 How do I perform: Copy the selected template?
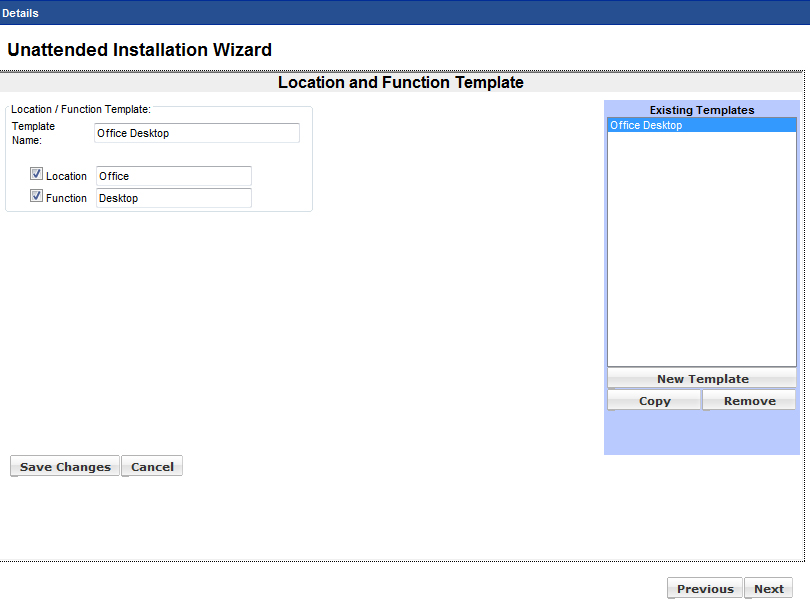(654, 401)
